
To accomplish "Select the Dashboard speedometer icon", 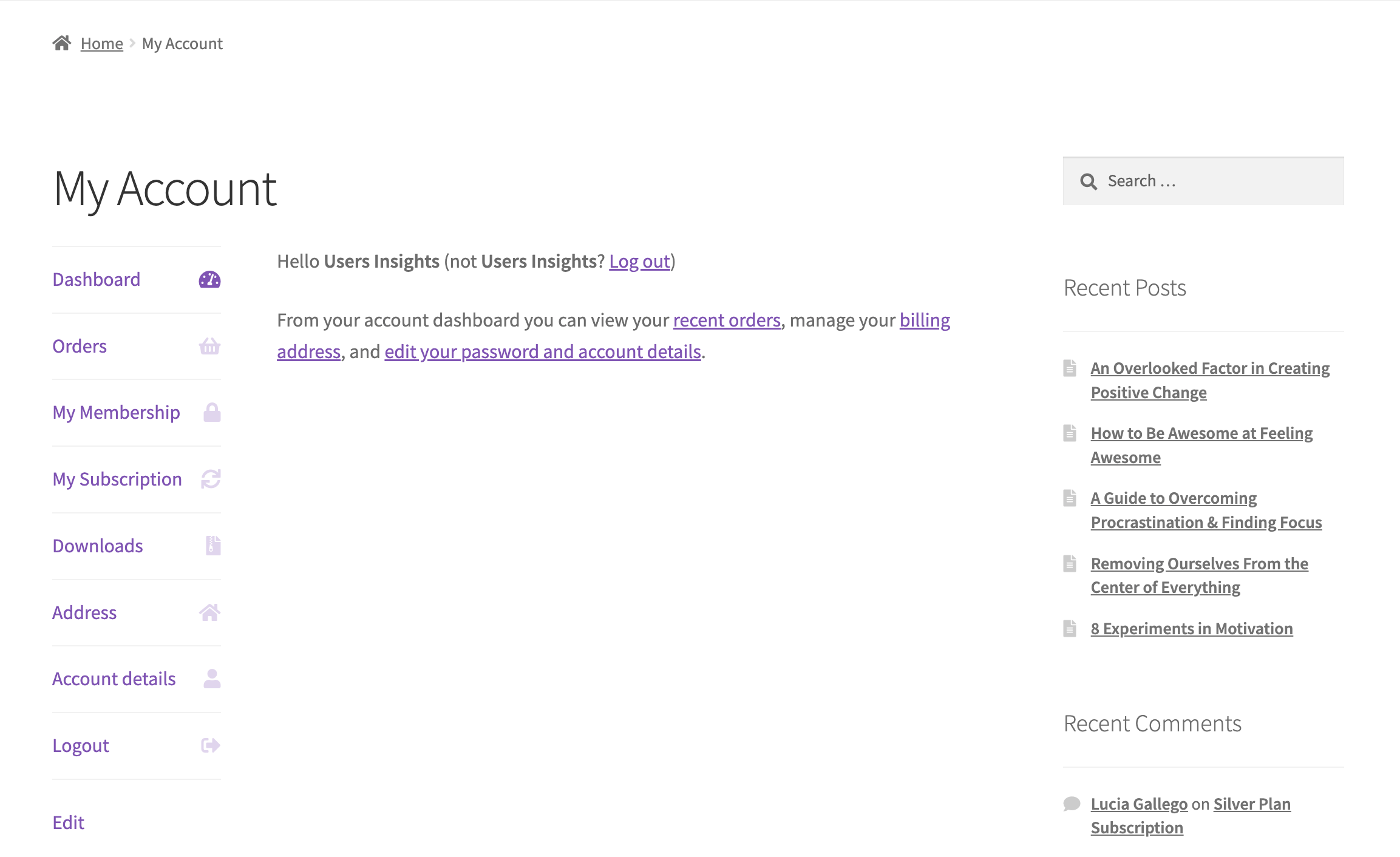I will point(208,280).
